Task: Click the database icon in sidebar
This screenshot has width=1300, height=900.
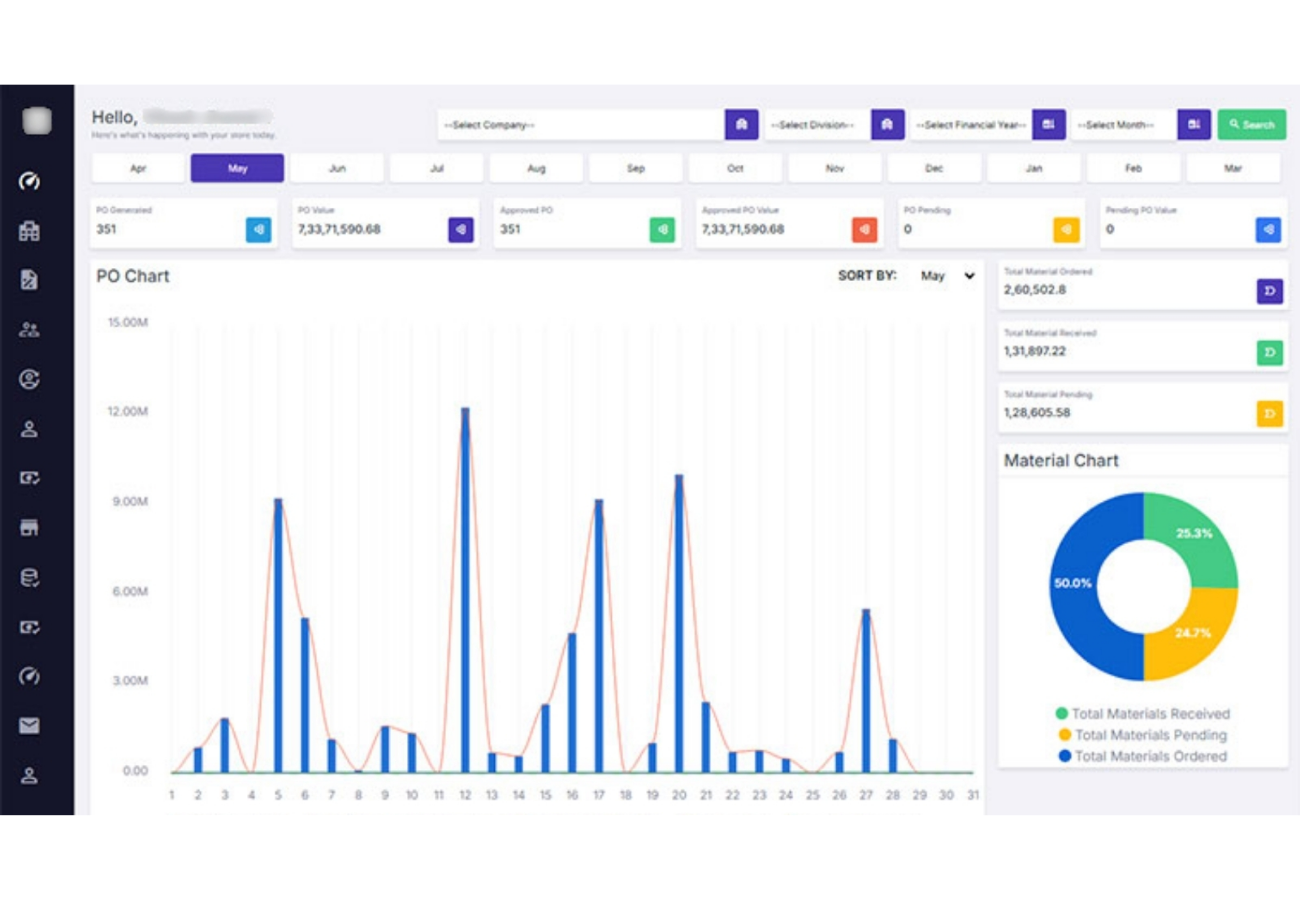Action: point(29,577)
